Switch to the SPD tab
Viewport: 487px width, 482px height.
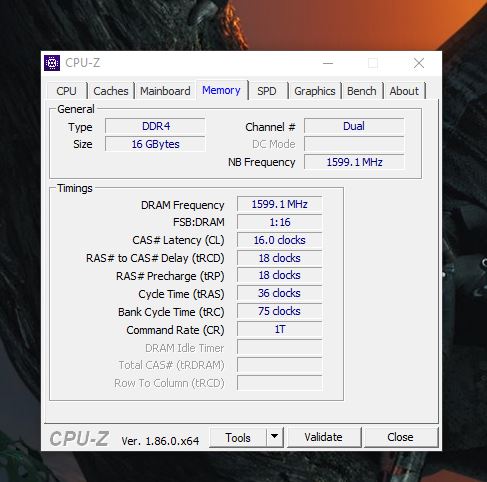(267, 91)
